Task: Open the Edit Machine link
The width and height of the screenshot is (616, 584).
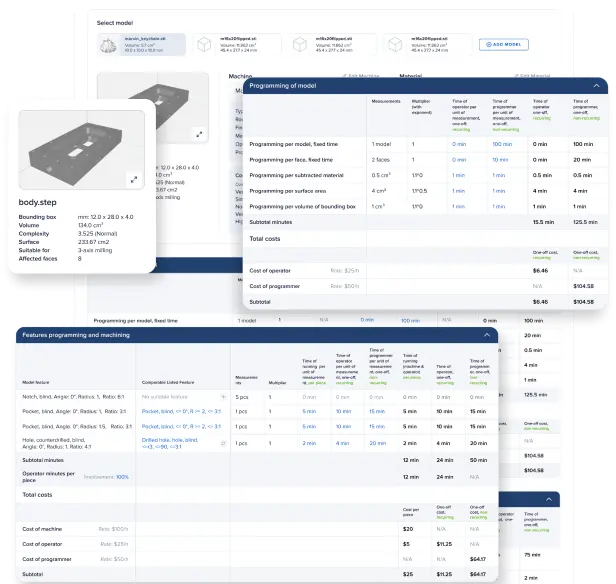Action: pyautogui.click(x=355, y=75)
